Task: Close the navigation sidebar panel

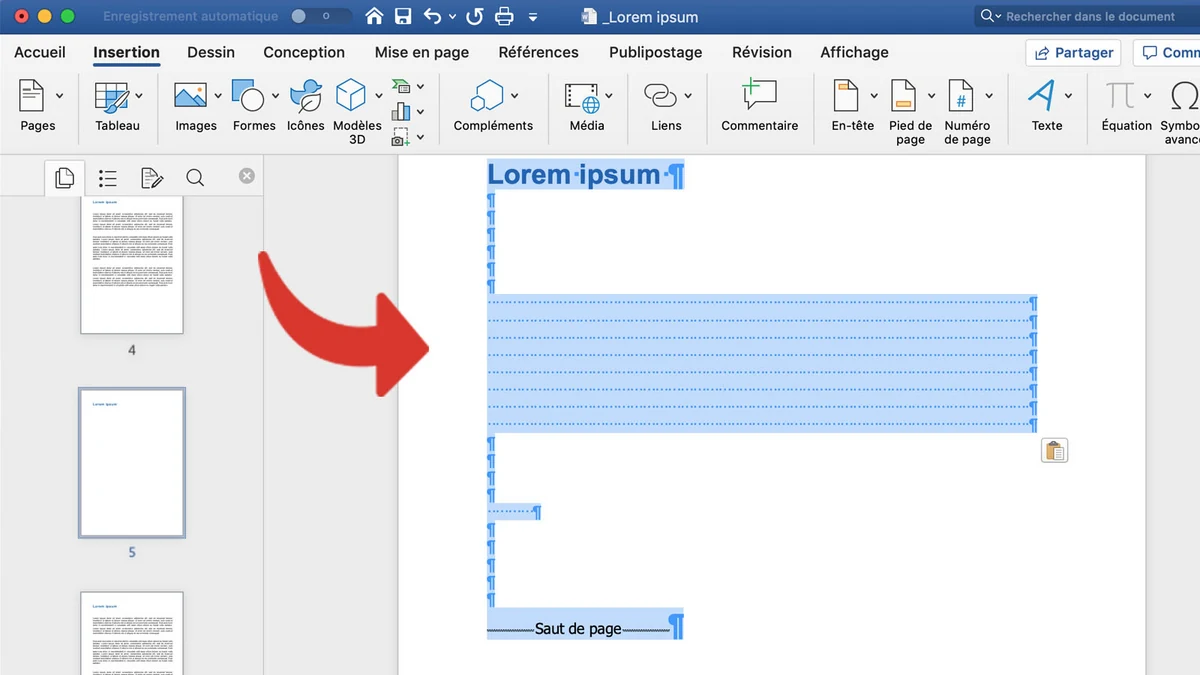Action: (x=247, y=176)
